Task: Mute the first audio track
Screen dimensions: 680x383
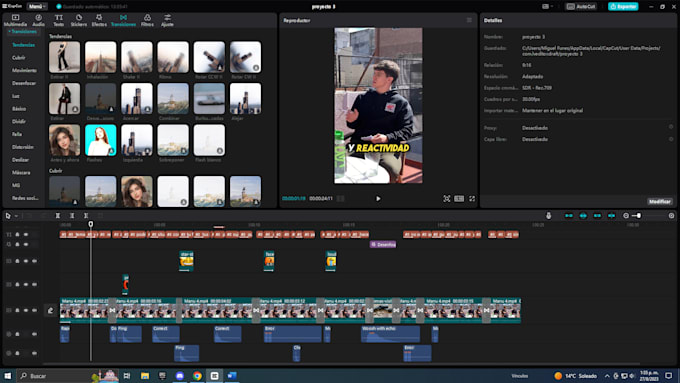Action: [x=35, y=334]
